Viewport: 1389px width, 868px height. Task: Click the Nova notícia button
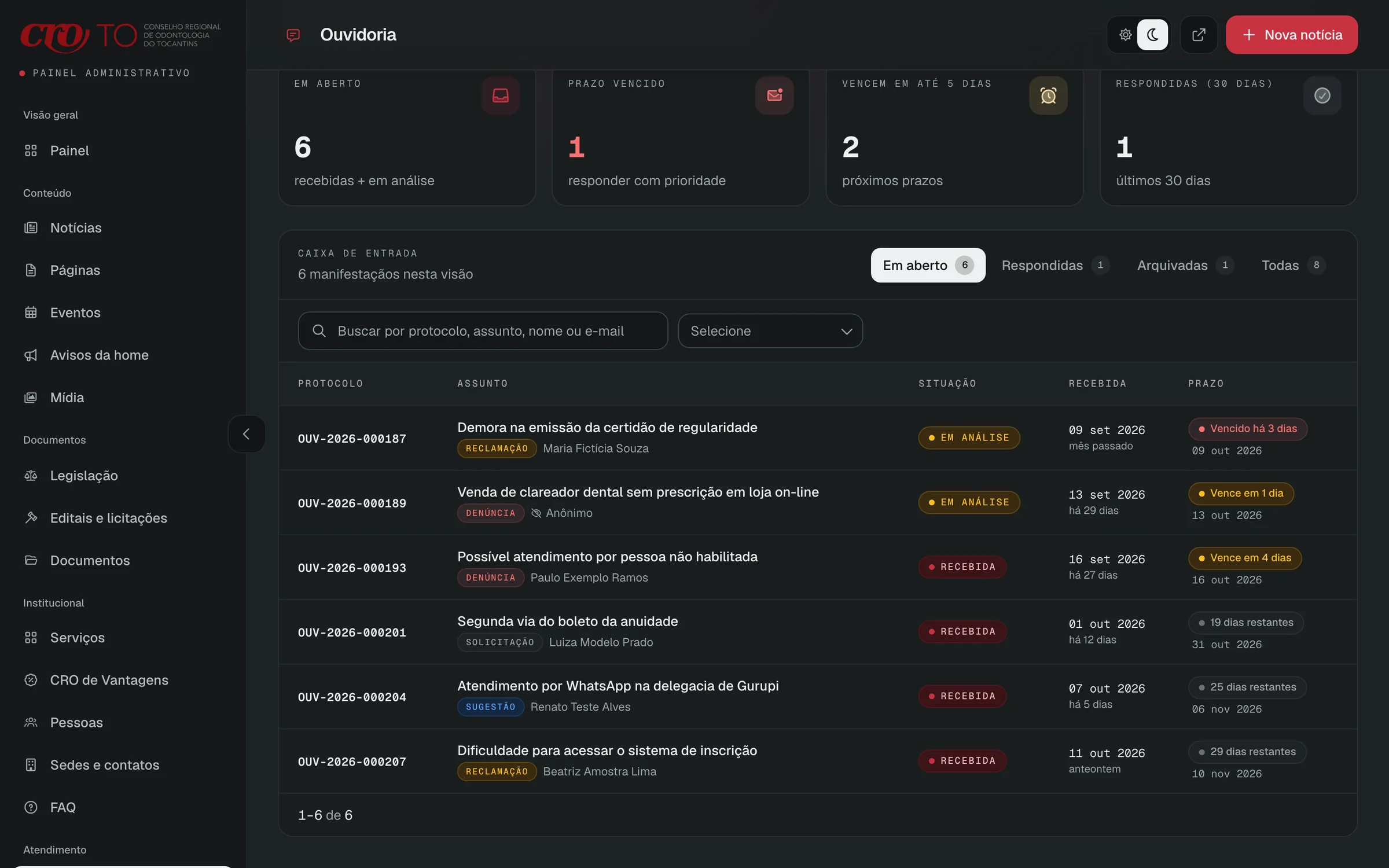[1292, 35]
